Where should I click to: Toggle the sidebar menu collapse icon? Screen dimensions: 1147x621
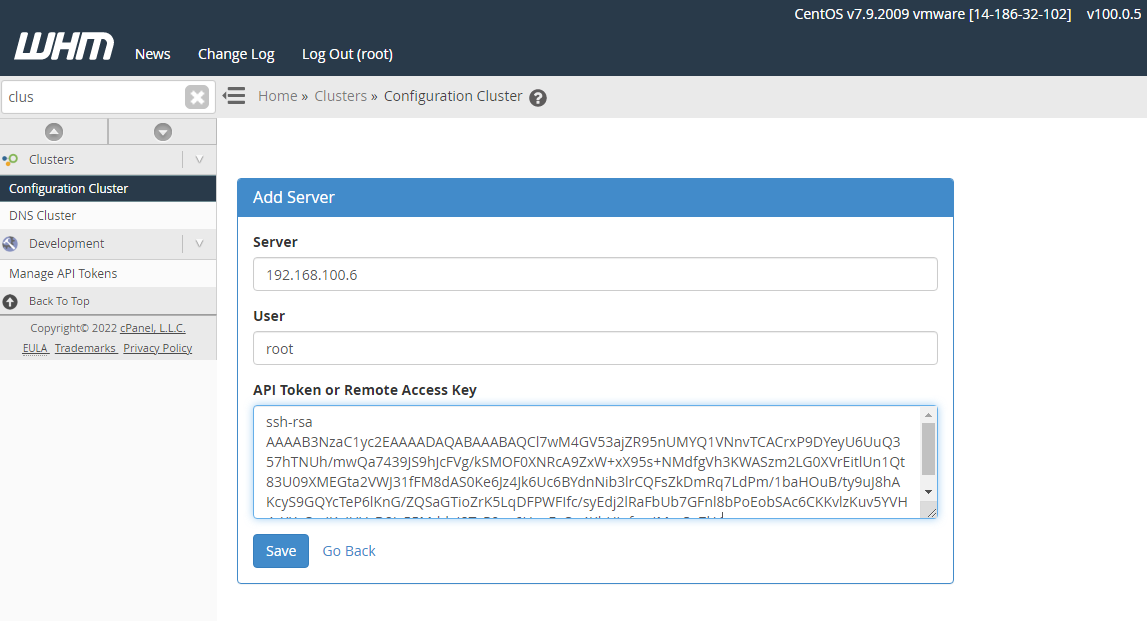click(234, 96)
